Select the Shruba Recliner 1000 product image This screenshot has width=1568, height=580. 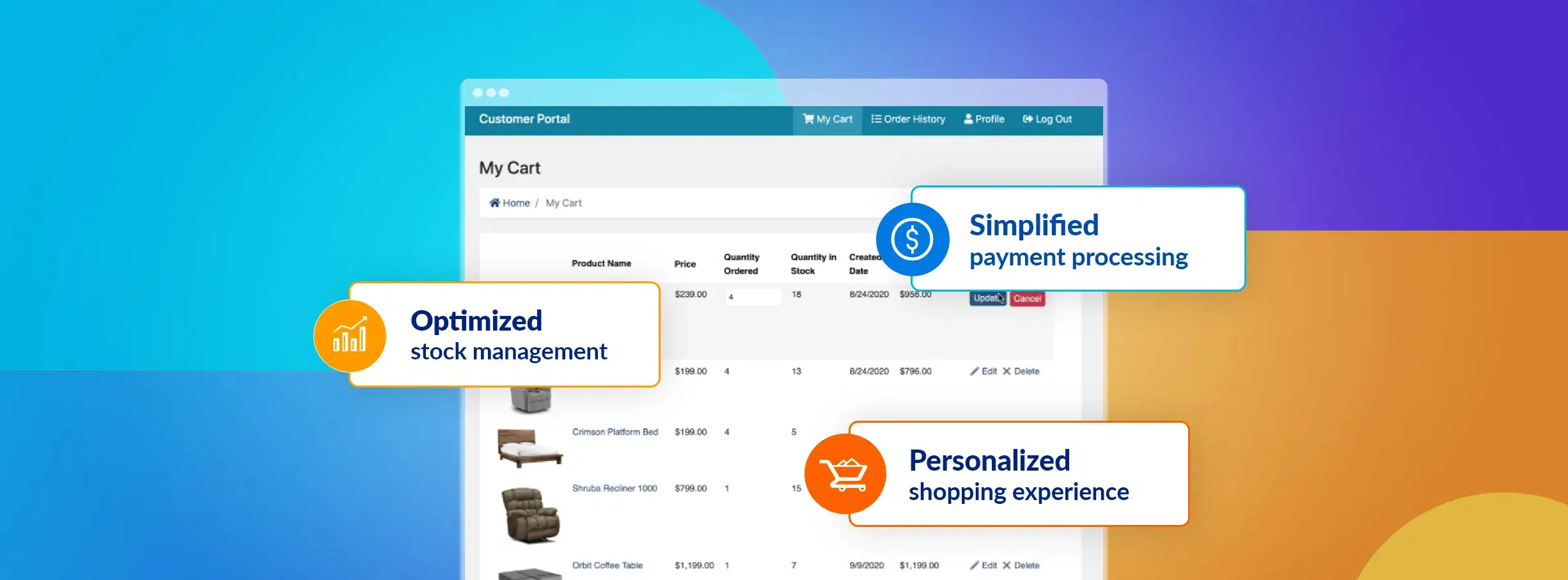pyautogui.click(x=531, y=515)
